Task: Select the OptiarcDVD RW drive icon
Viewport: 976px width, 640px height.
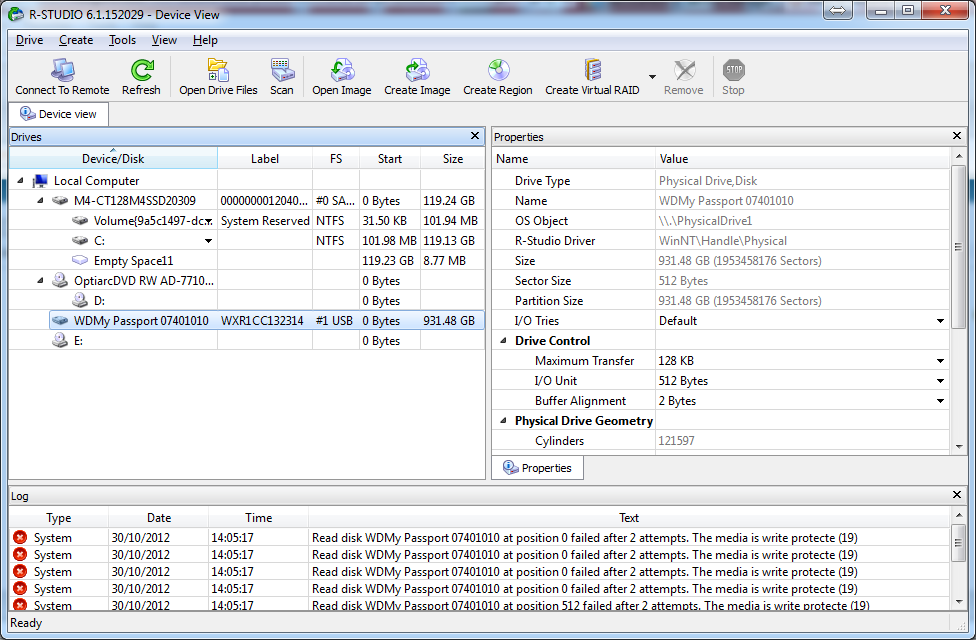Action: coord(60,280)
